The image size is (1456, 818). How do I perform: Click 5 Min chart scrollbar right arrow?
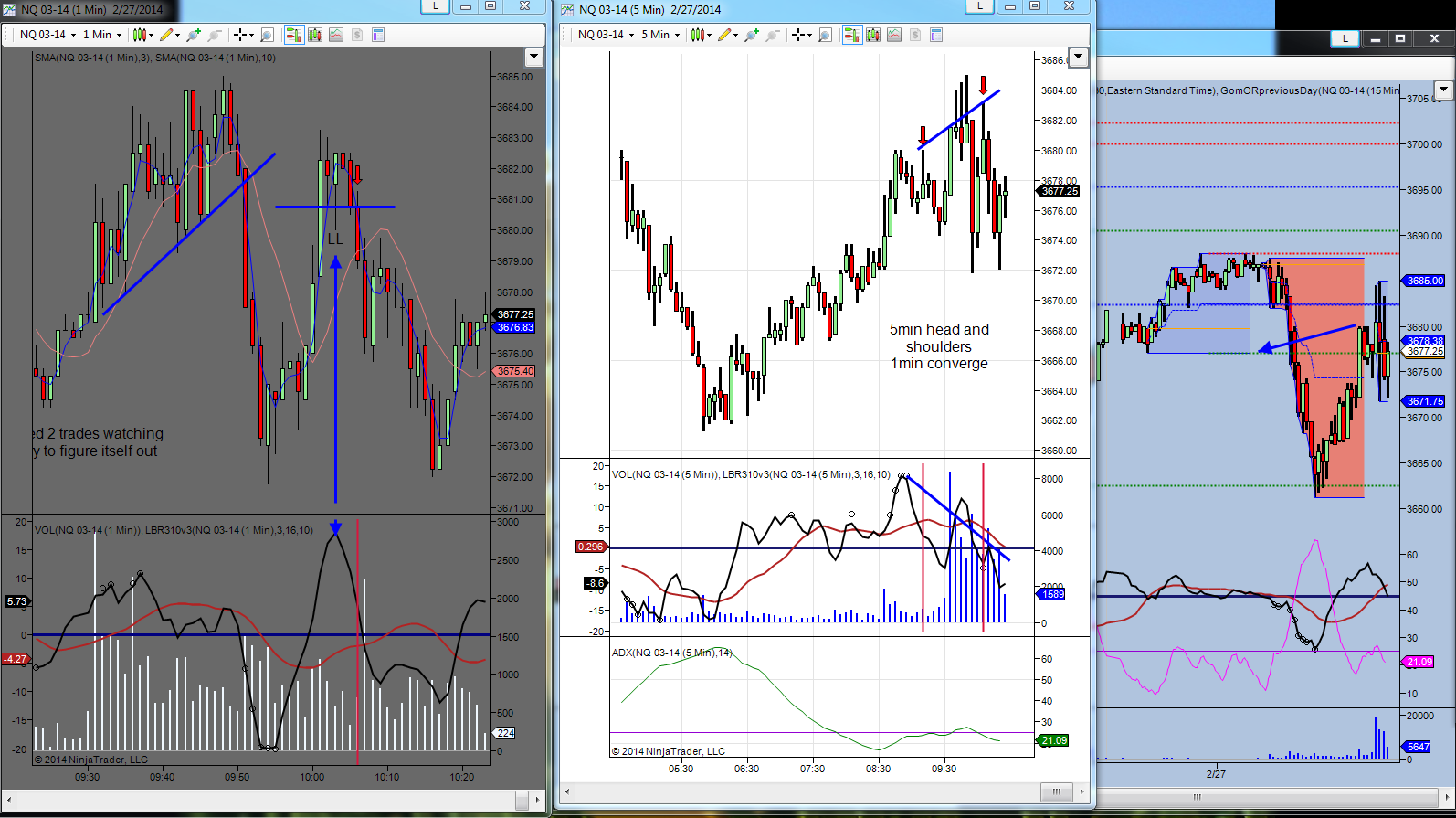click(1081, 791)
